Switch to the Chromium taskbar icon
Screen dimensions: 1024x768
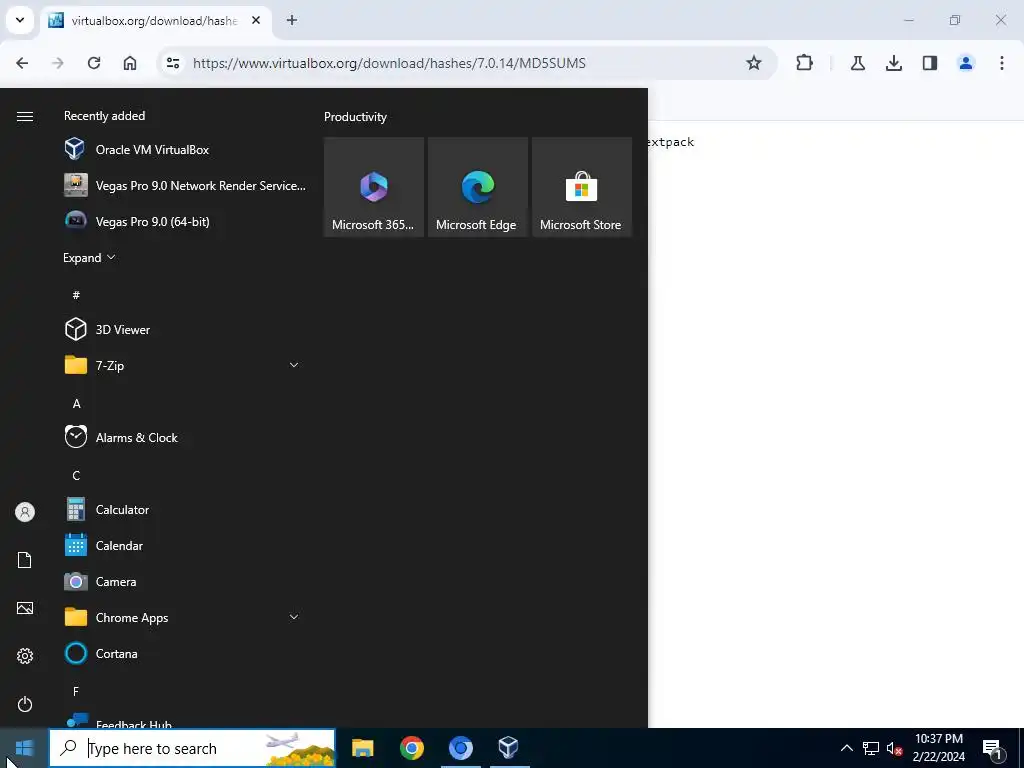(460, 748)
